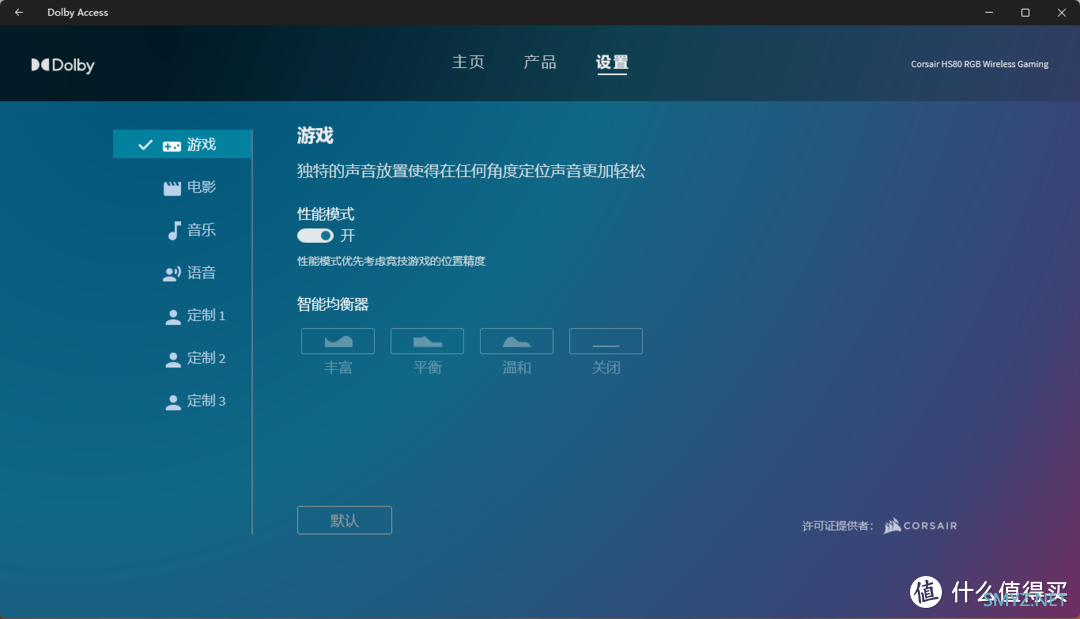Click the 丰富 preset label text
Image resolution: width=1080 pixels, height=619 pixels.
tap(338, 368)
